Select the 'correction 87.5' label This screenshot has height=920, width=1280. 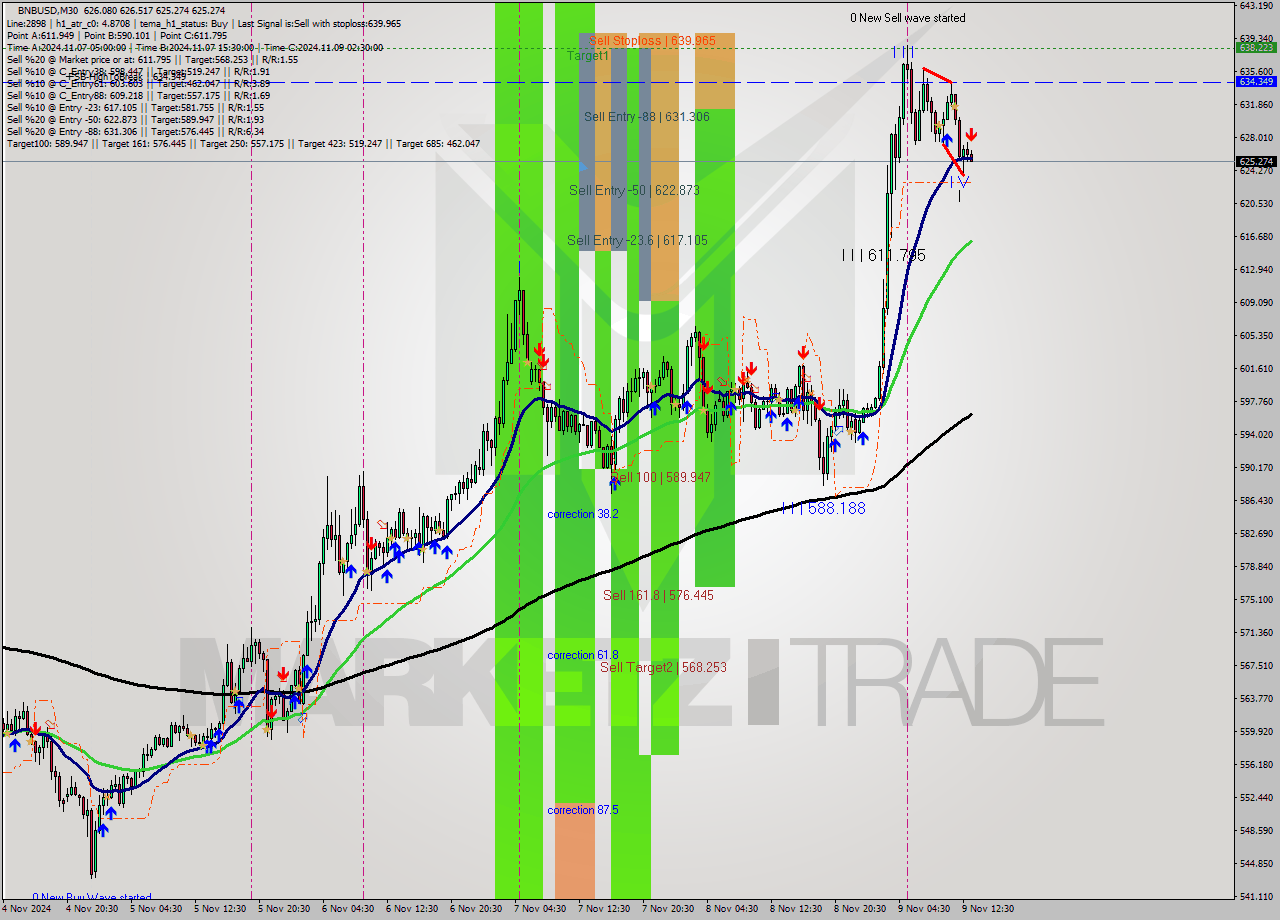click(583, 810)
